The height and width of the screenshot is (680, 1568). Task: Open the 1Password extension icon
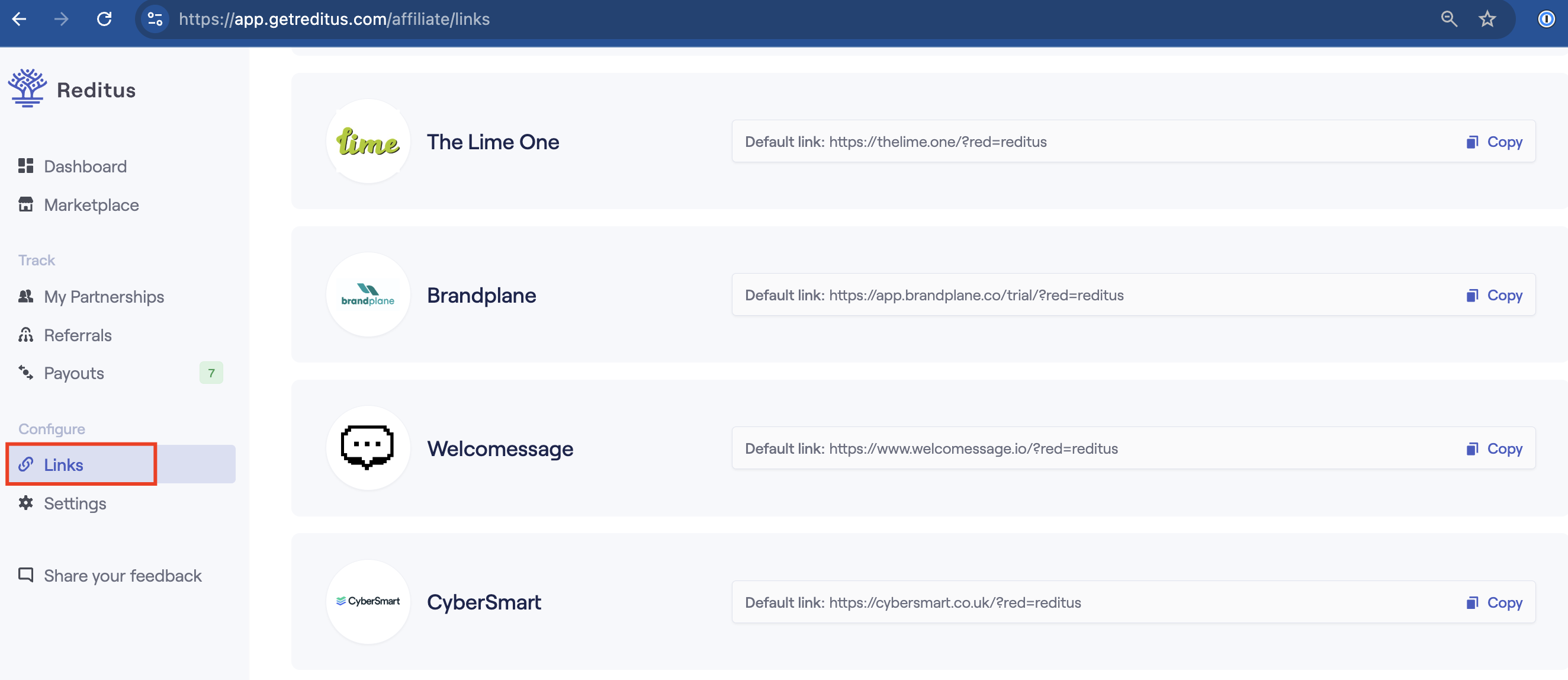tap(1546, 19)
